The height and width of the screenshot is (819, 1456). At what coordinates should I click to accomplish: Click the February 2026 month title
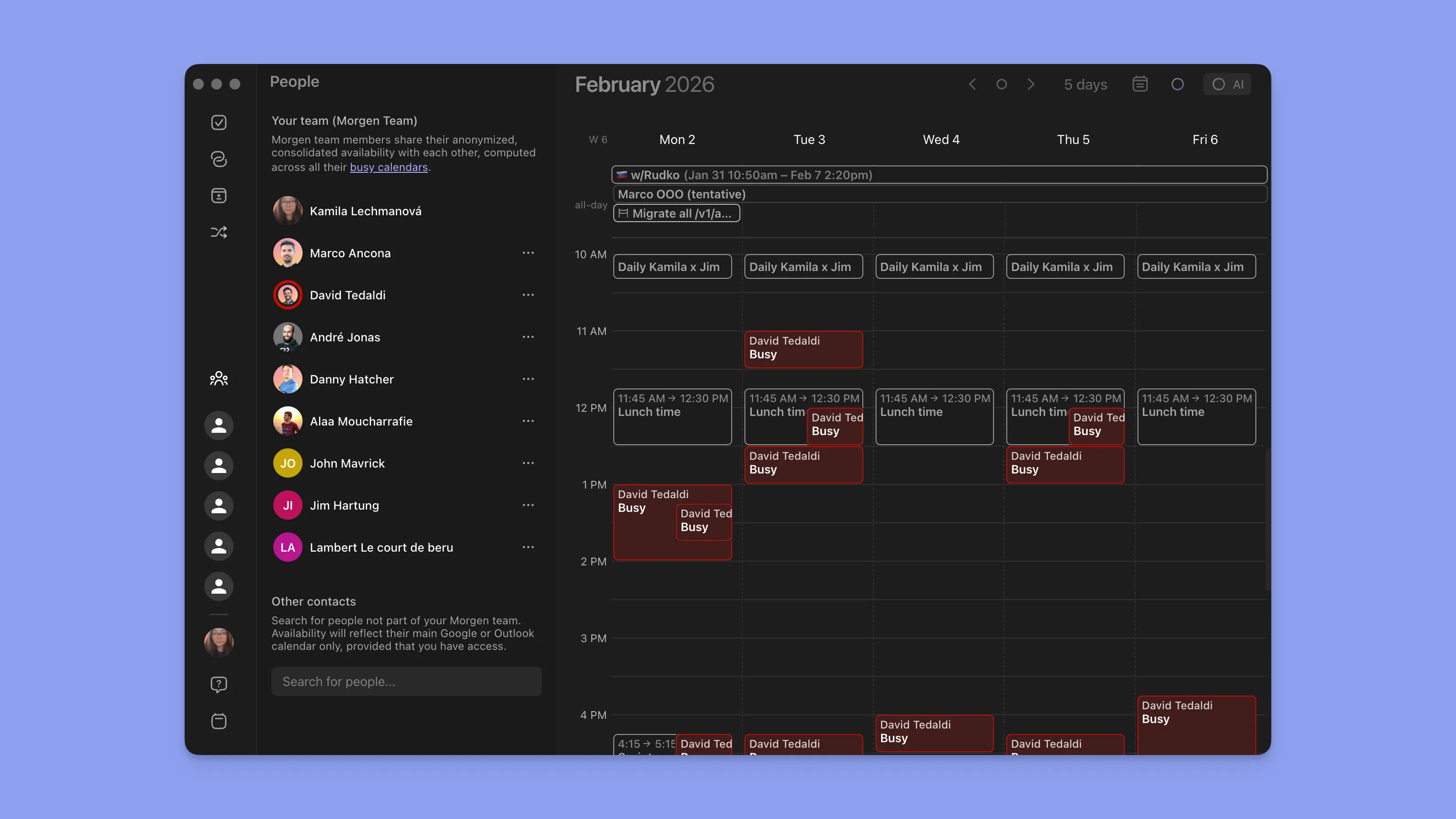click(644, 84)
